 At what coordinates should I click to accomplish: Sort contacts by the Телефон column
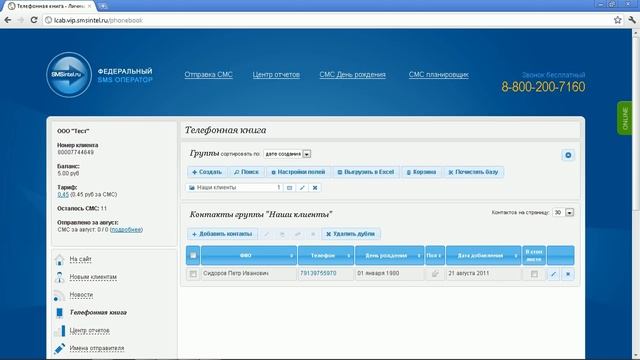click(x=326, y=256)
